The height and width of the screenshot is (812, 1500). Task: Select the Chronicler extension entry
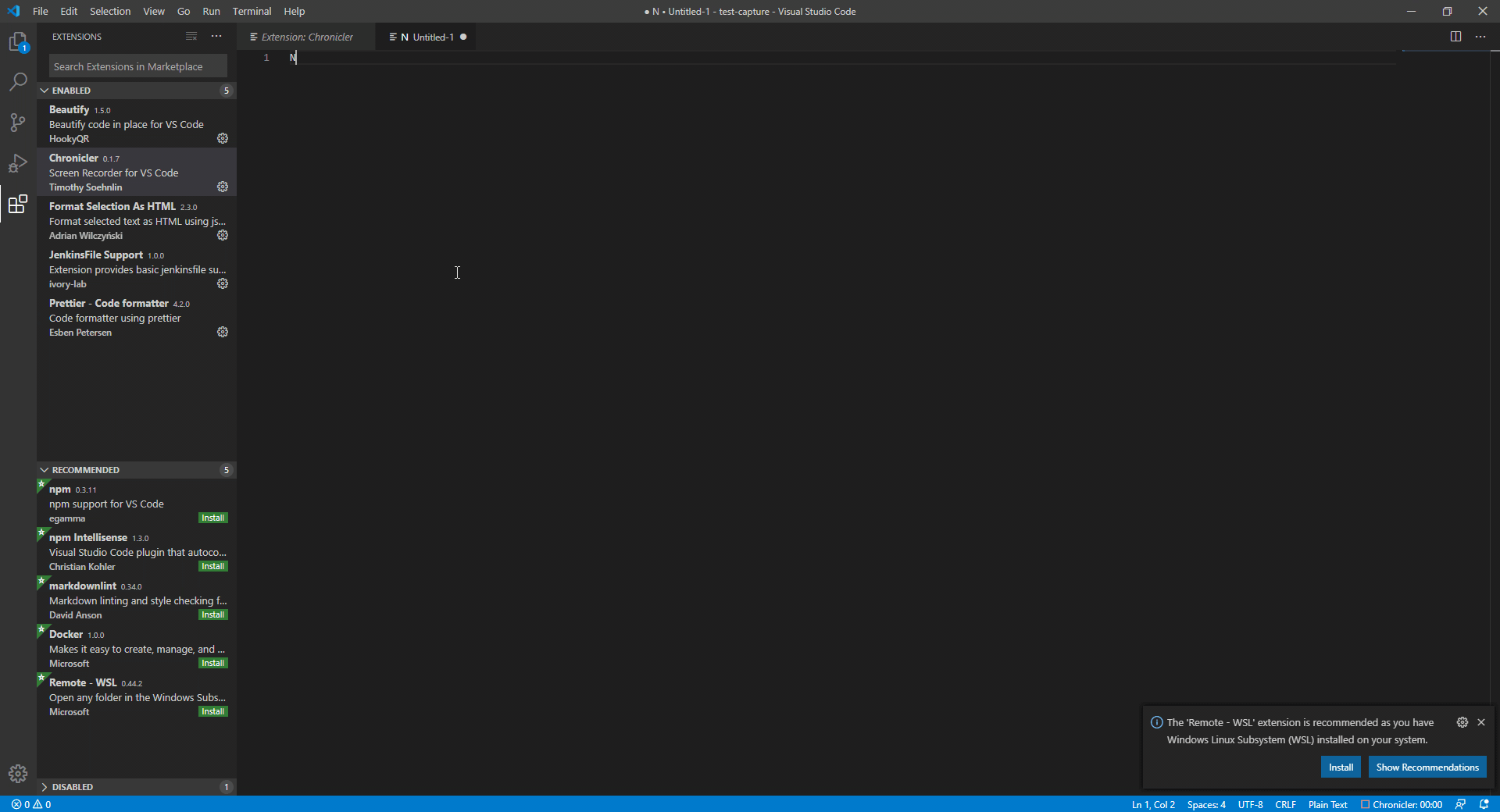(137, 172)
